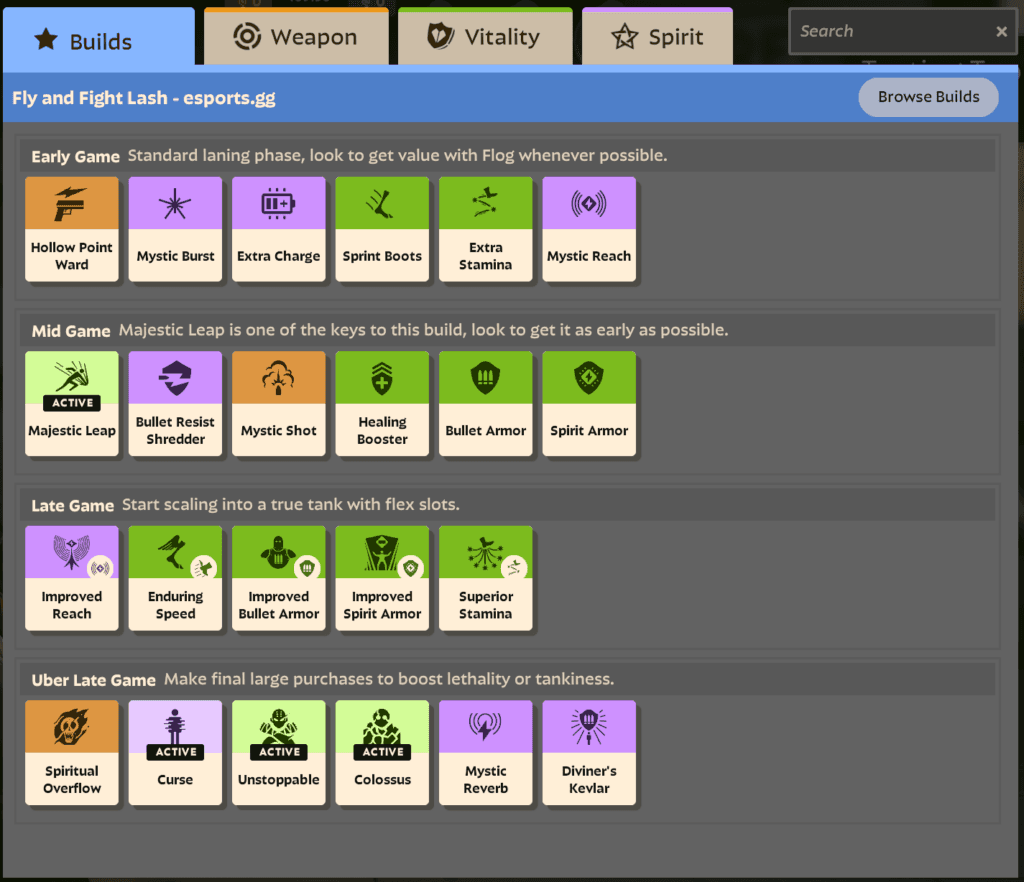
Task: Click the Browse Builds button
Action: (928, 97)
